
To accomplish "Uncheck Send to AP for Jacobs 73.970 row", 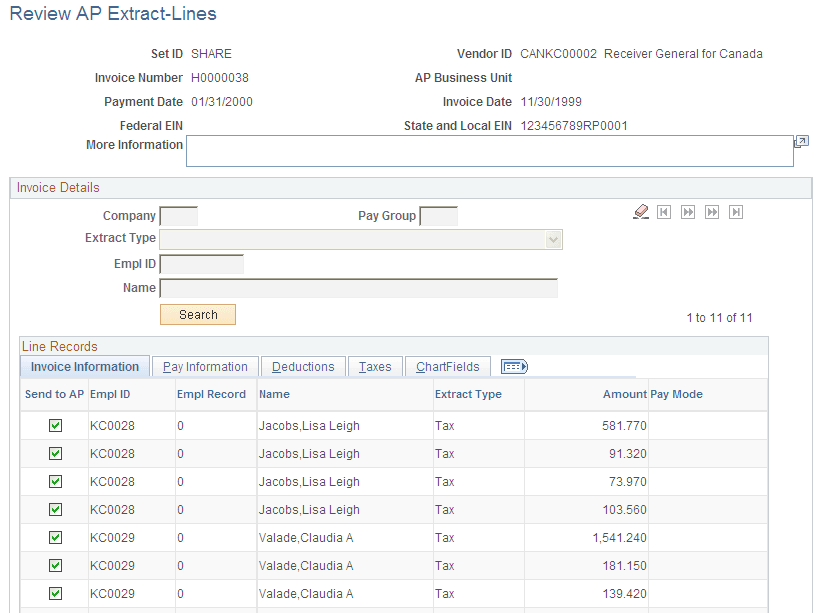I will 55,481.
